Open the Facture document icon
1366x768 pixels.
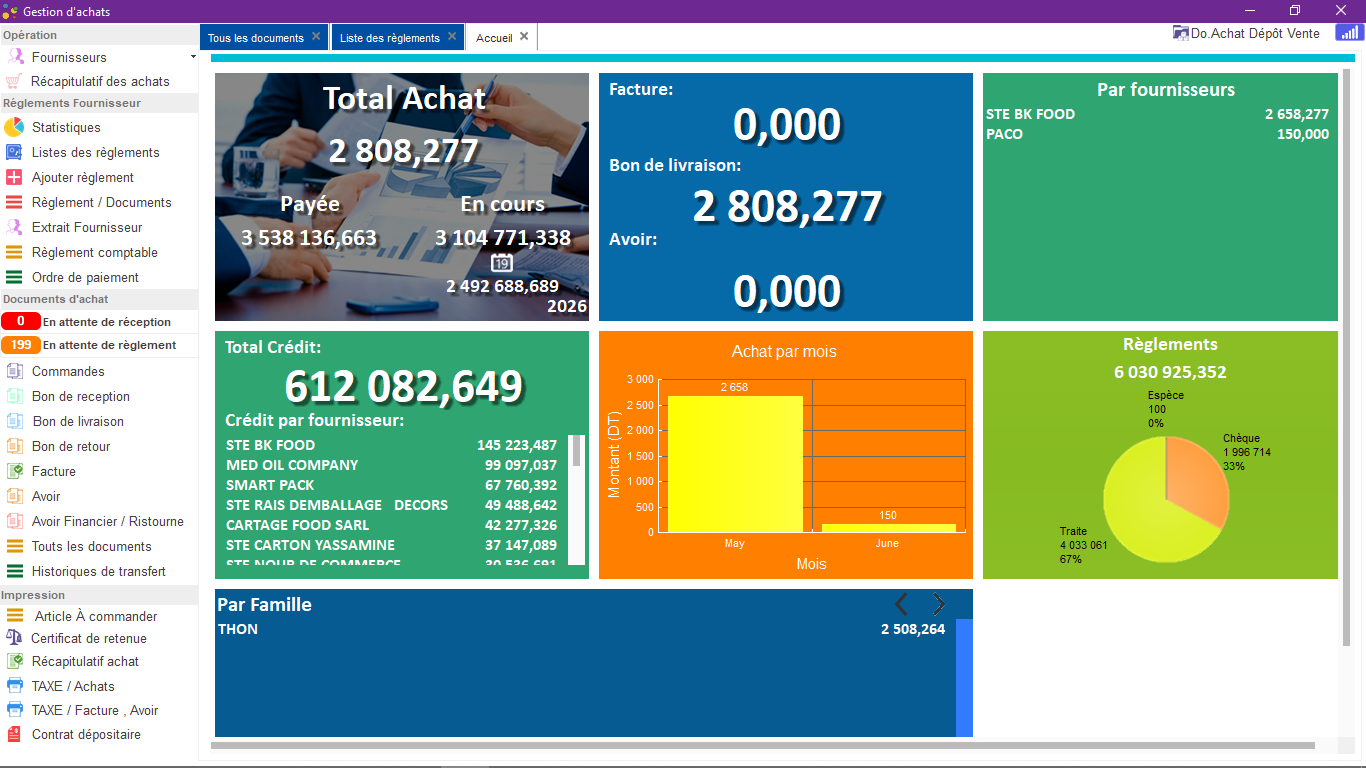[14, 471]
